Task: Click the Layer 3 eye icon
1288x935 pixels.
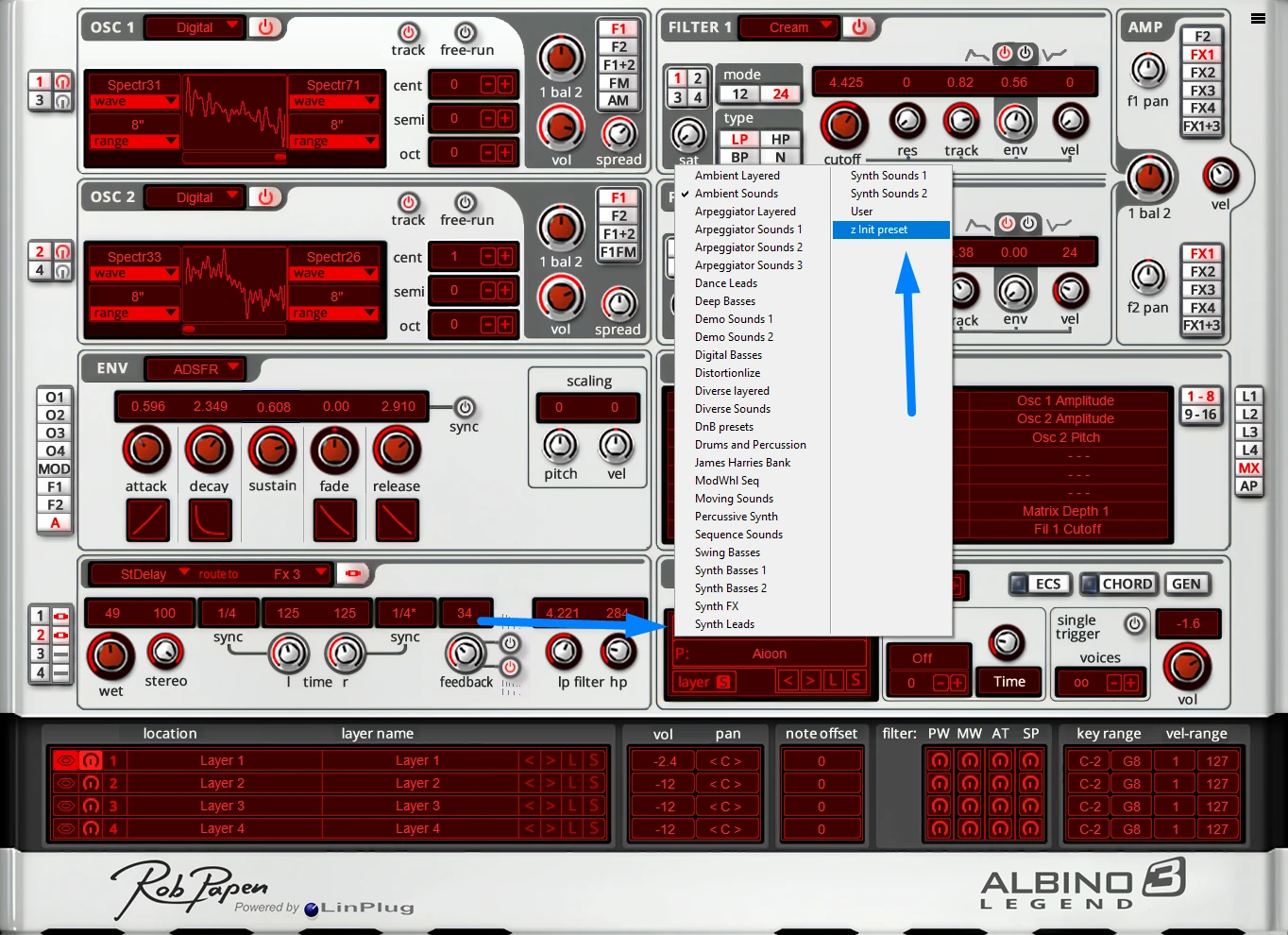Action: (65, 806)
